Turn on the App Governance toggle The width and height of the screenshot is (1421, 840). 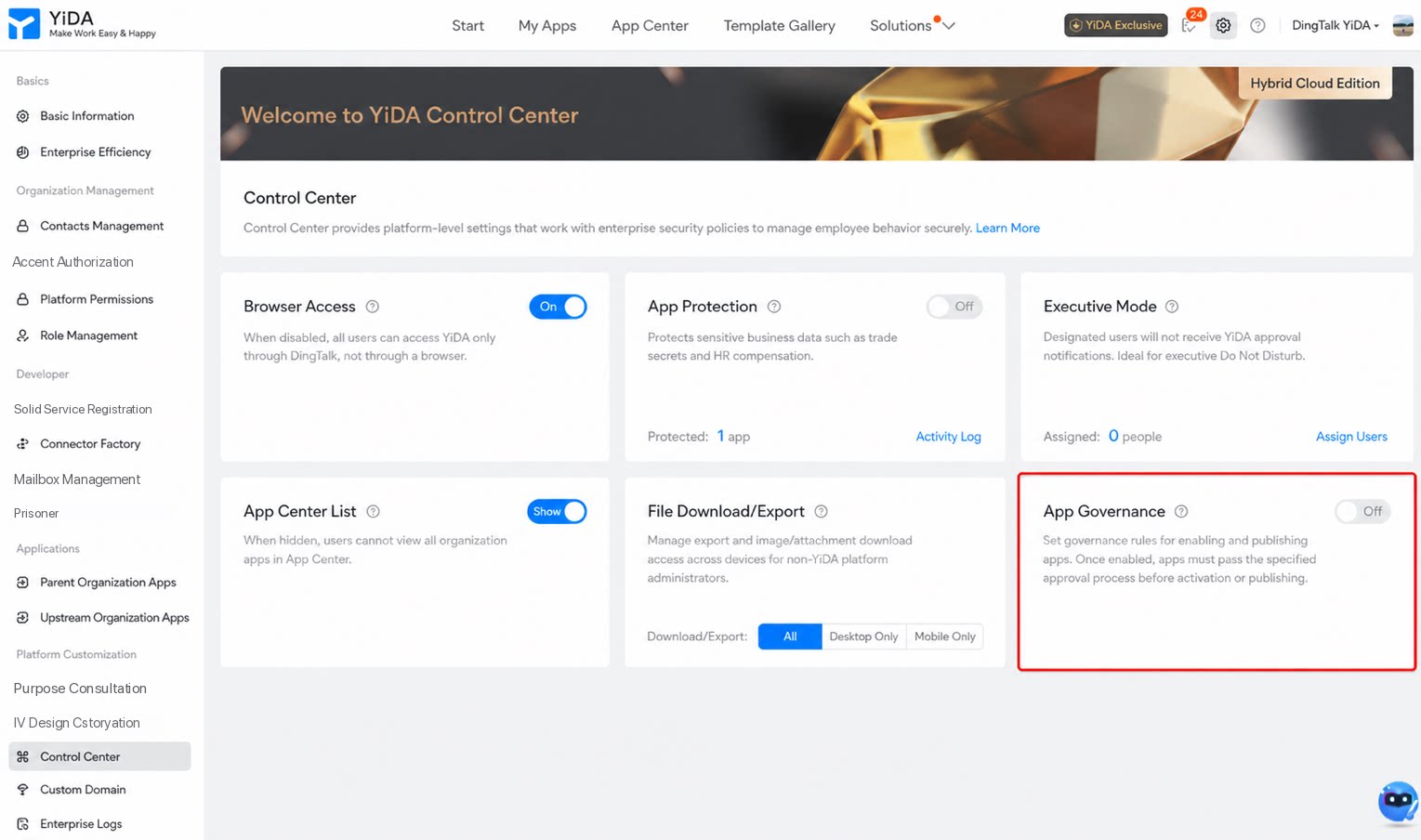click(x=1362, y=511)
